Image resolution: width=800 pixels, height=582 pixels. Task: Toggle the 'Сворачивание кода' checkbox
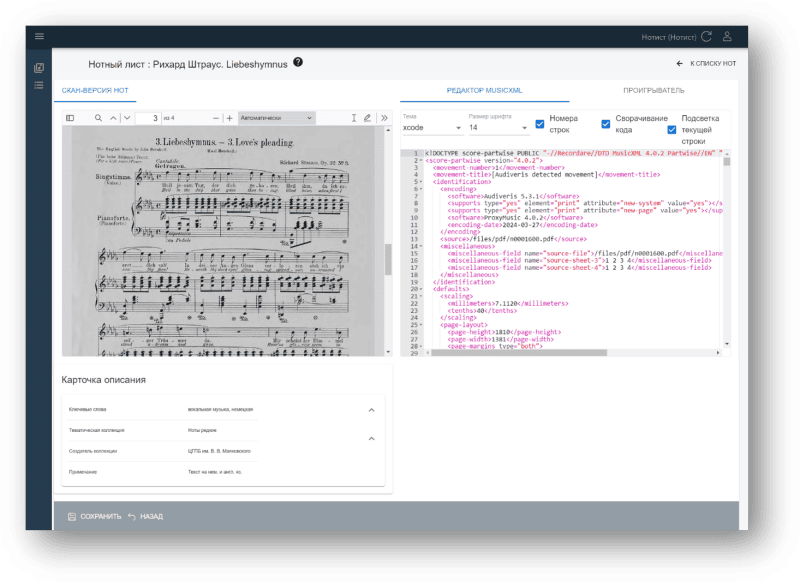[x=605, y=124]
